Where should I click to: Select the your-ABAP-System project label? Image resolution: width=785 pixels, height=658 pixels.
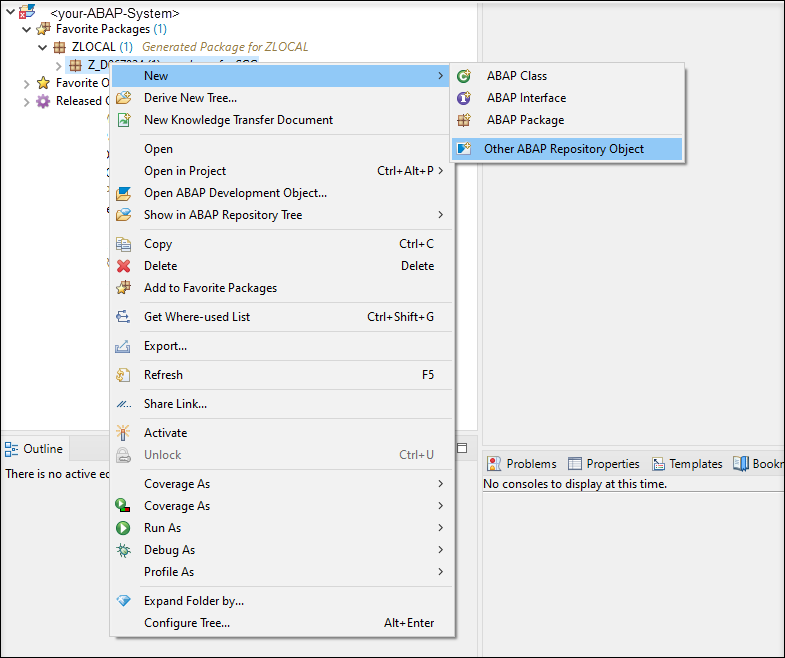pos(115,13)
